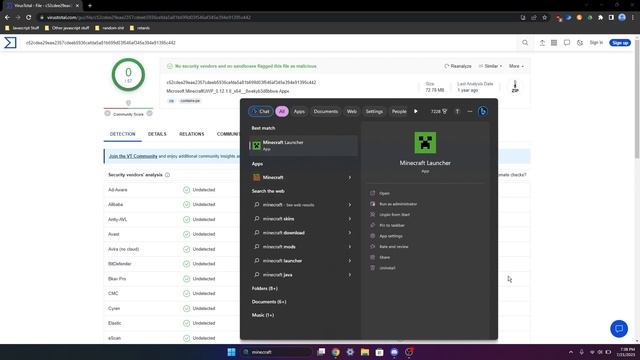Image resolution: width=640 pixels, height=360 pixels.
Task: Open Chrome from the taskbar
Action: tap(336, 352)
